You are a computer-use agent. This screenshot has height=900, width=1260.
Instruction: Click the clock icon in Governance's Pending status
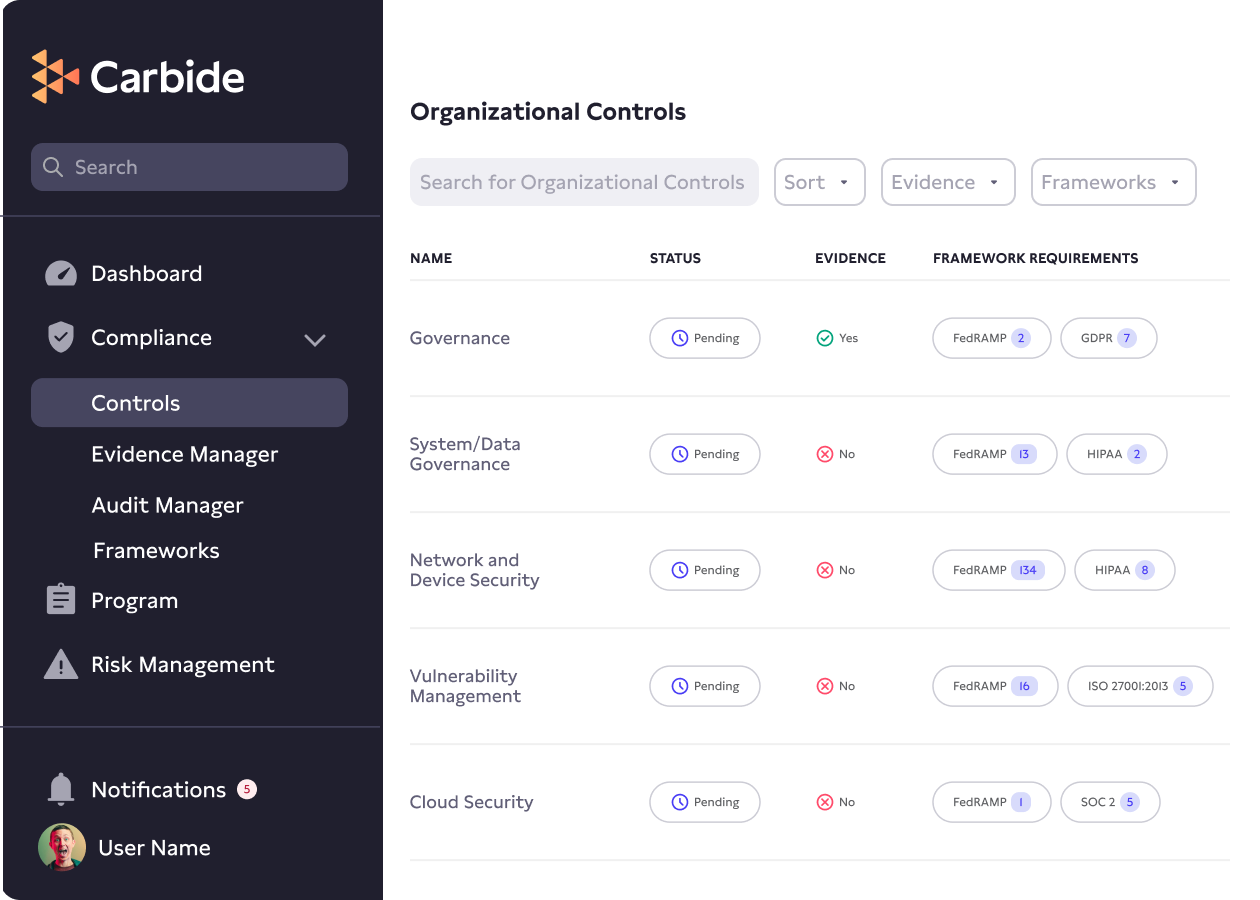pyautogui.click(x=679, y=338)
